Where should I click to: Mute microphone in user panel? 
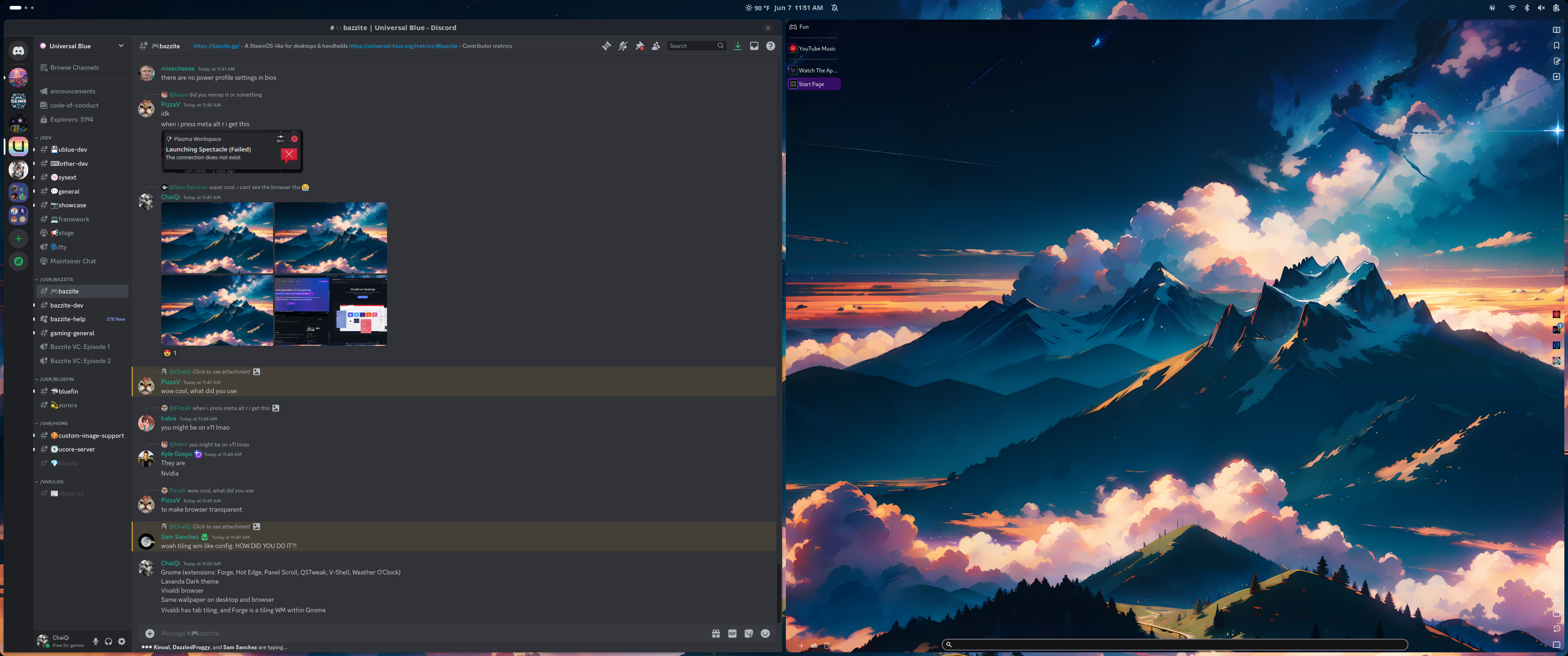point(96,641)
